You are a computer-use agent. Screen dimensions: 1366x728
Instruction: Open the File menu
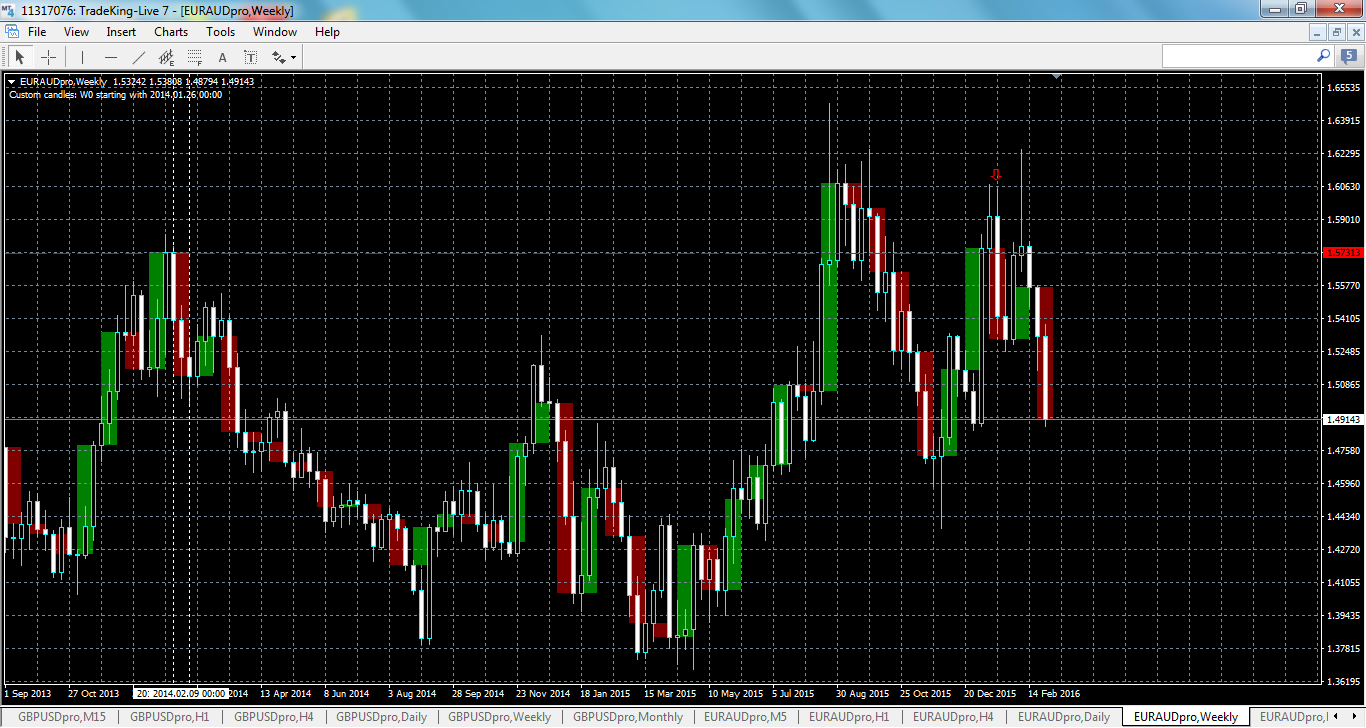click(37, 32)
